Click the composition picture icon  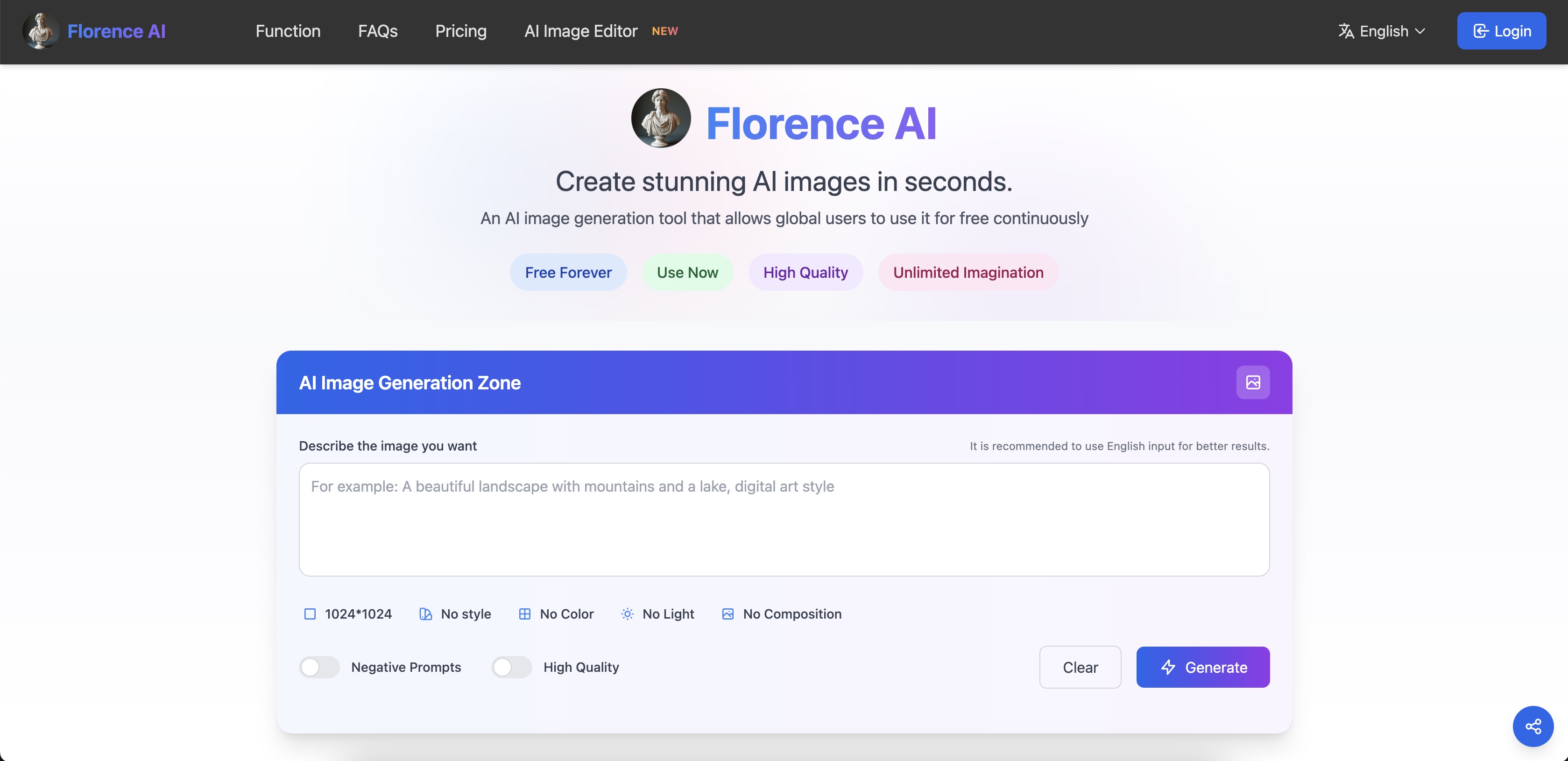(x=727, y=613)
